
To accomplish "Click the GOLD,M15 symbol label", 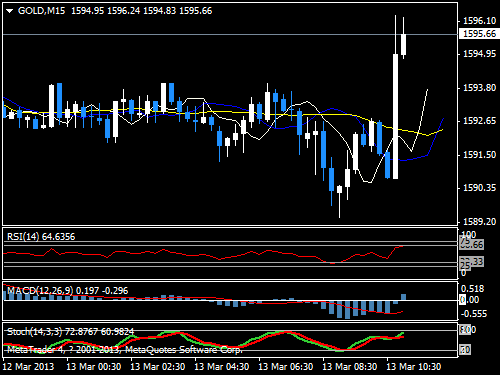I will click(41, 11).
